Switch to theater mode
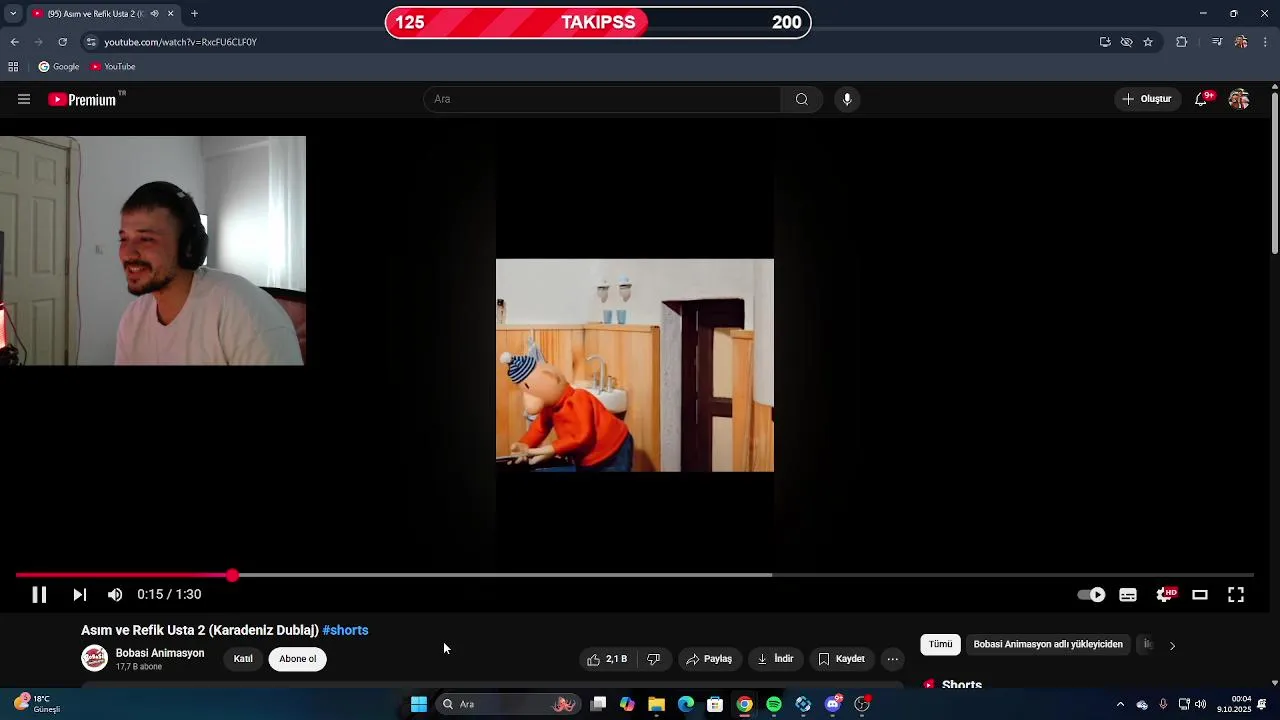 (x=1200, y=594)
